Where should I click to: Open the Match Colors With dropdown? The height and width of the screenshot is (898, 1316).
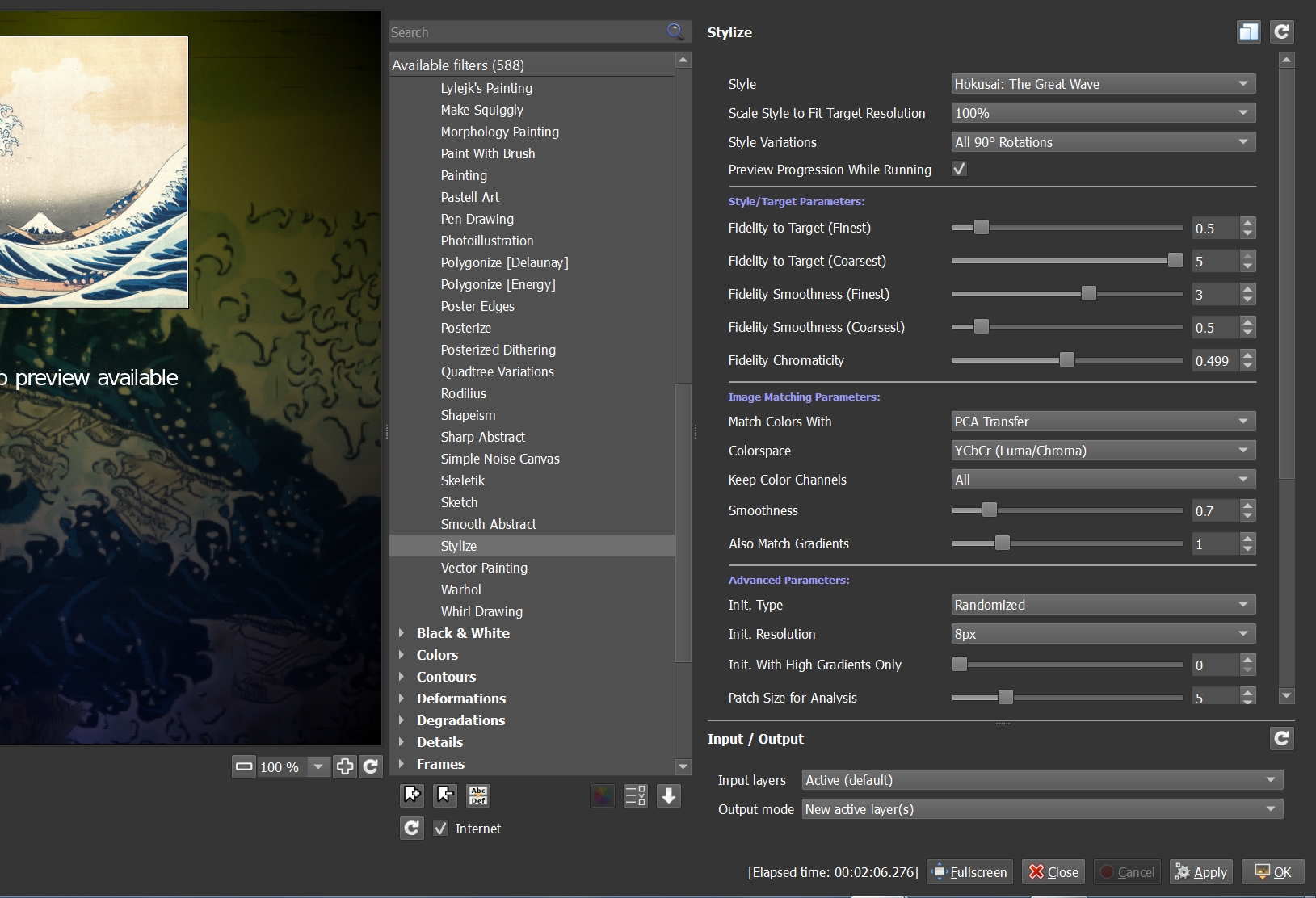[1103, 422]
